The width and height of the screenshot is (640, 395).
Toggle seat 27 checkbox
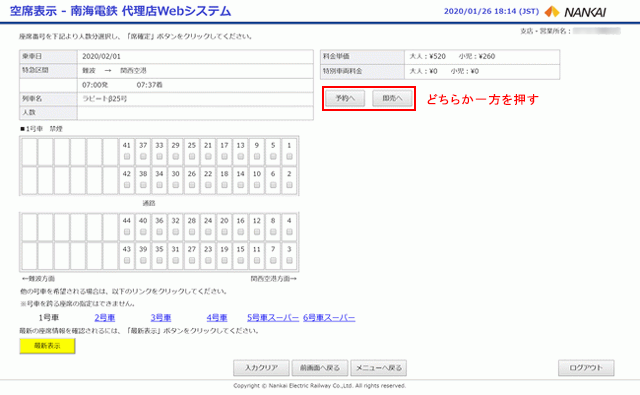pos(192,260)
